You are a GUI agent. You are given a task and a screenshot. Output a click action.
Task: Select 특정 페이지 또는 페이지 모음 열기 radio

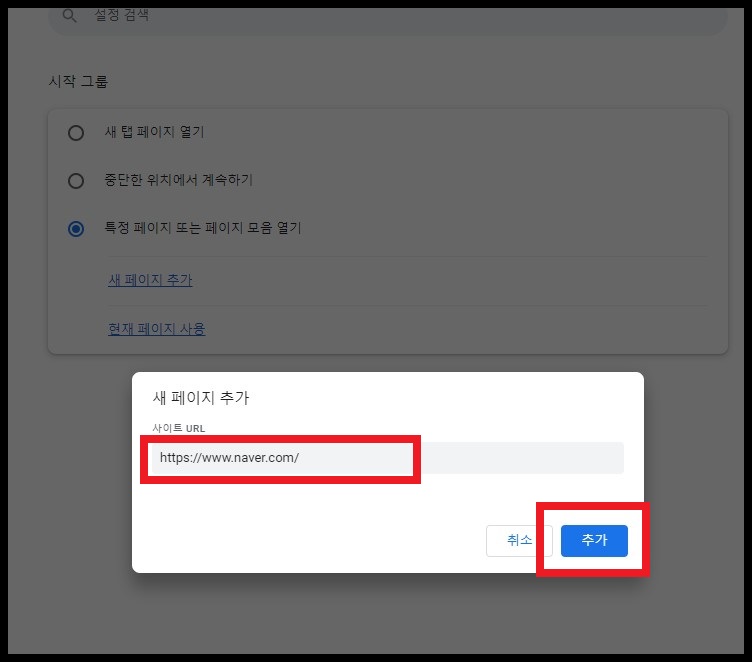(76, 229)
